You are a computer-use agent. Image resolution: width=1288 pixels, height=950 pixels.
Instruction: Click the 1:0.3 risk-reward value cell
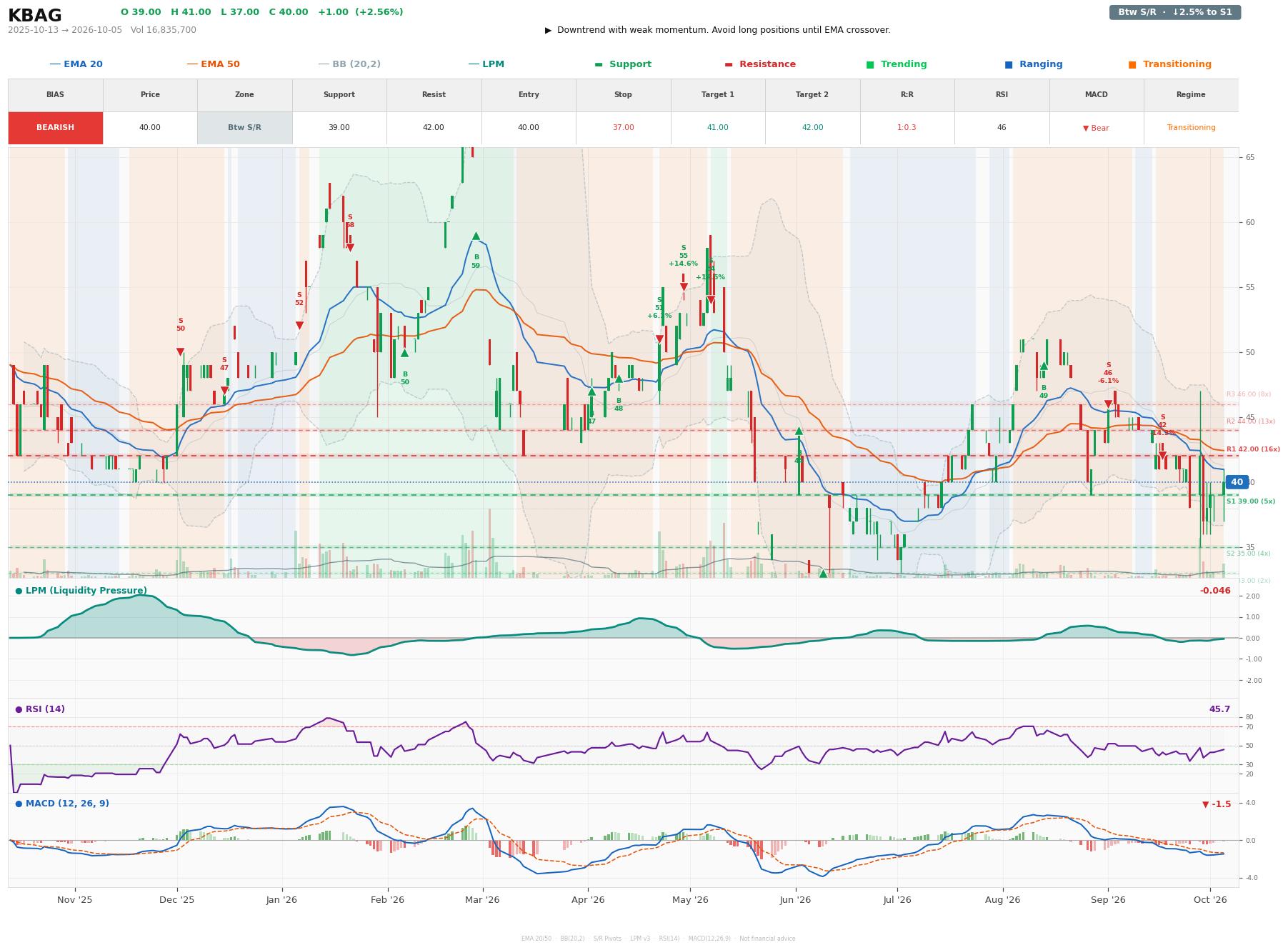[907, 128]
